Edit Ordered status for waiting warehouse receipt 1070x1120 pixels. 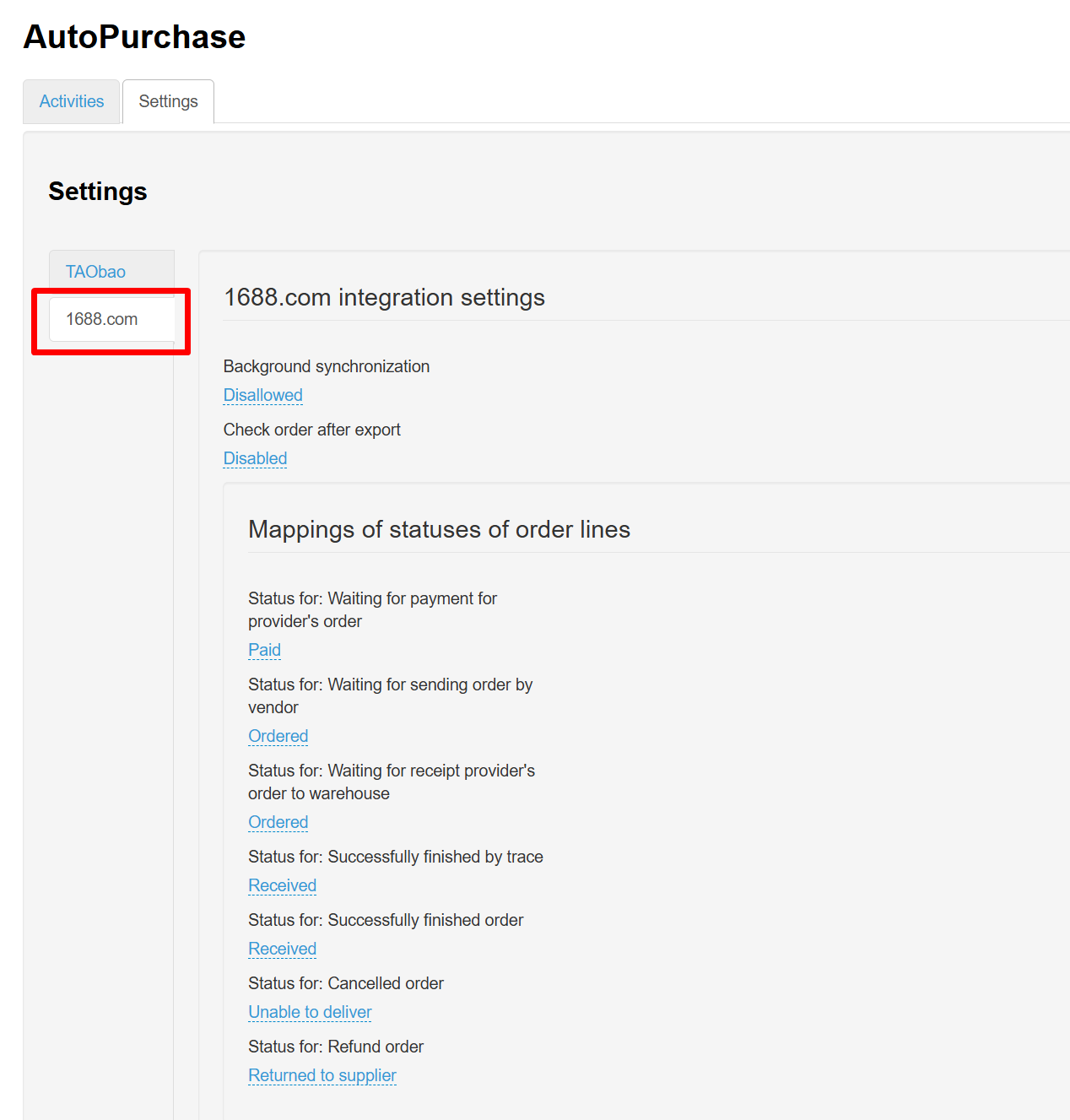[x=278, y=822]
